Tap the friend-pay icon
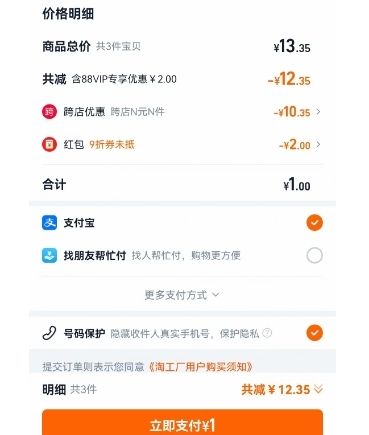 [x=49, y=256]
